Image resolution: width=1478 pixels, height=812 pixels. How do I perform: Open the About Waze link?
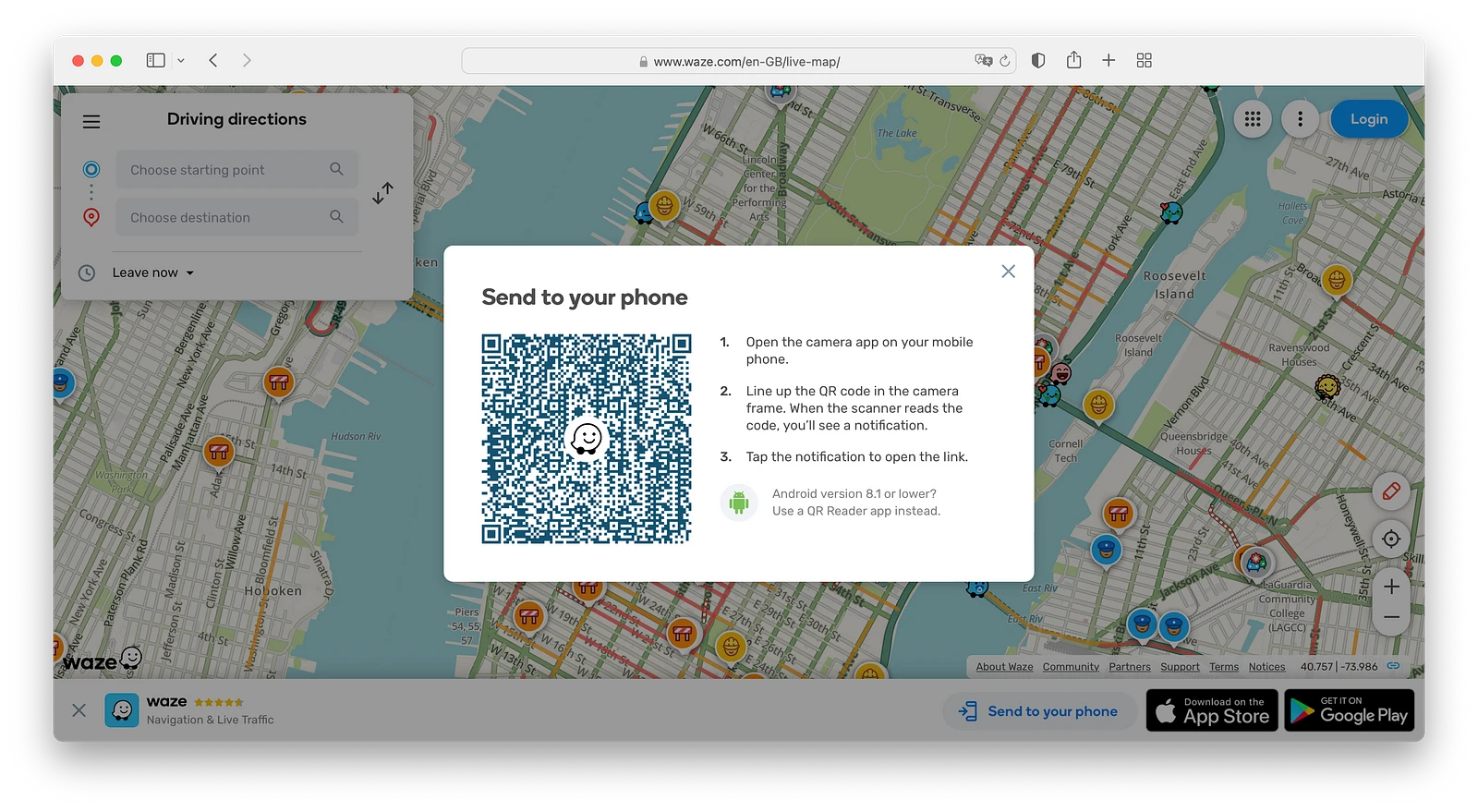pyautogui.click(x=1004, y=667)
